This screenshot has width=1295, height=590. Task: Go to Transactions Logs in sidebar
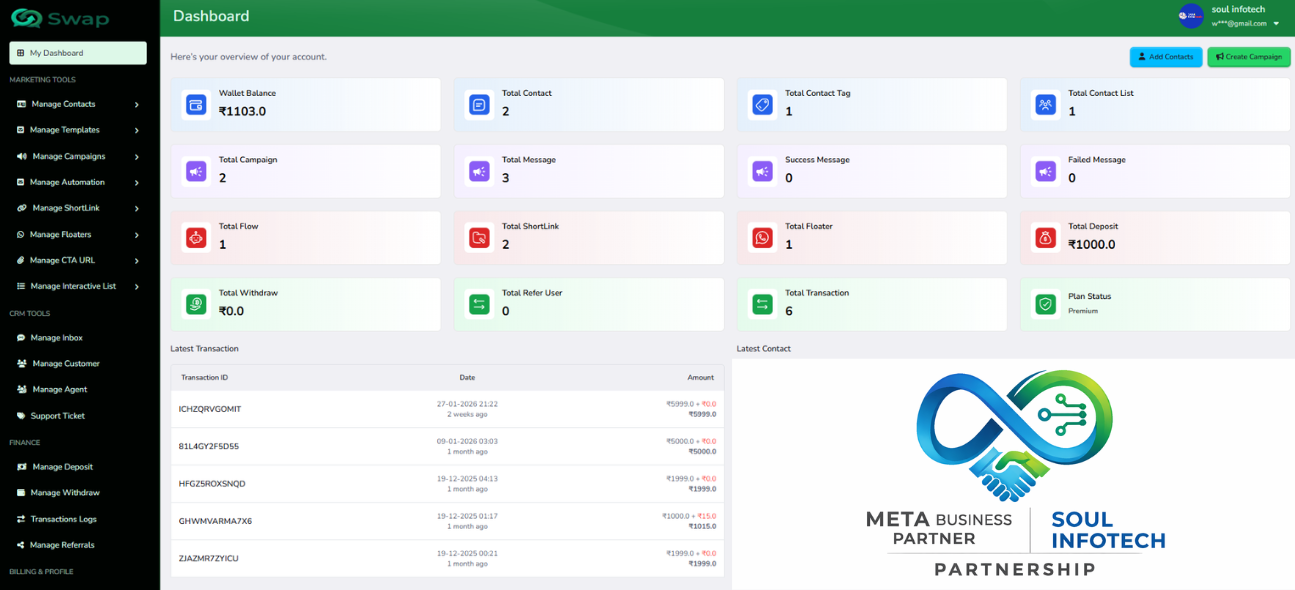tap(63, 519)
